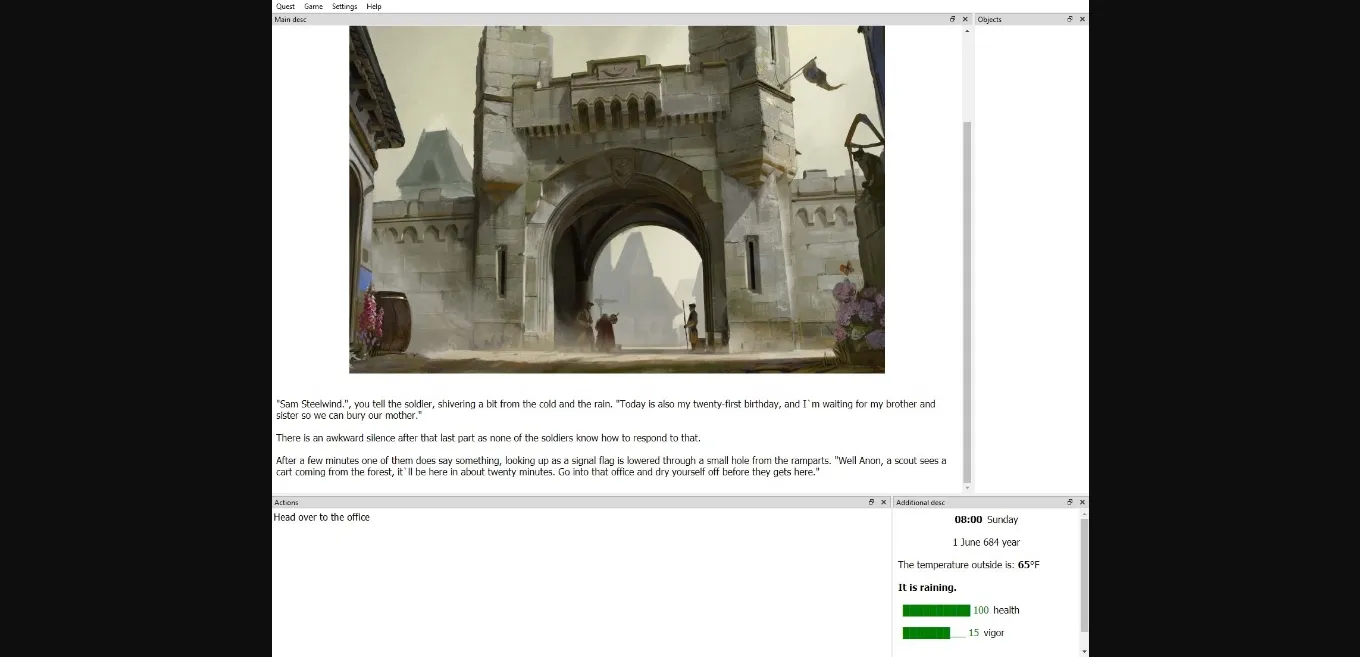
Task: Click the green health bar
Action: 935,610
